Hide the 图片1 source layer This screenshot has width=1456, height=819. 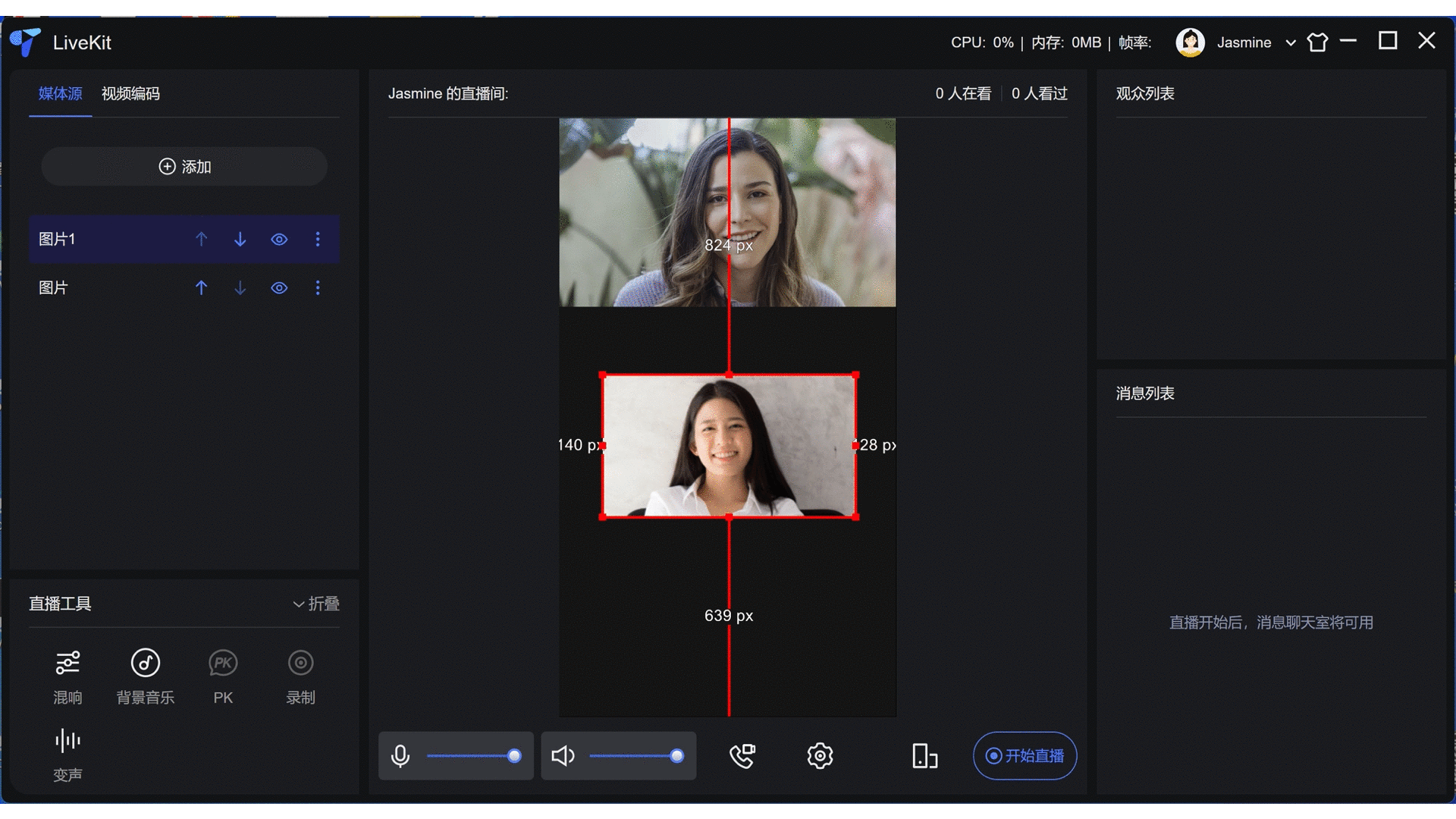point(279,240)
